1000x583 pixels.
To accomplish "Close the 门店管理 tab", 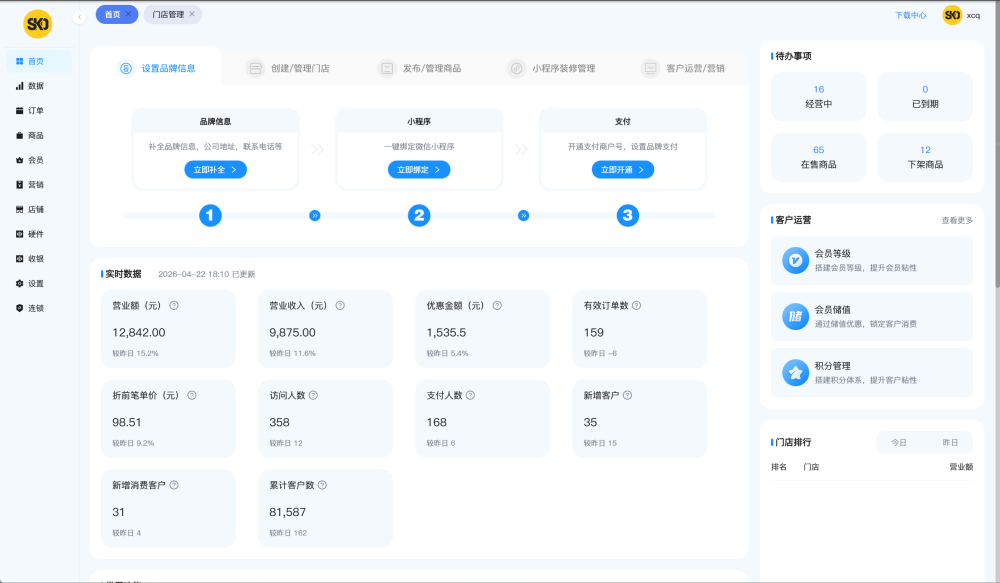I will [x=192, y=14].
